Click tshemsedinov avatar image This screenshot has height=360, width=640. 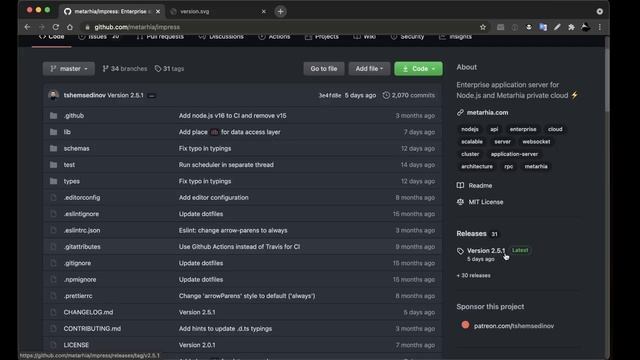pyautogui.click(x=53, y=95)
